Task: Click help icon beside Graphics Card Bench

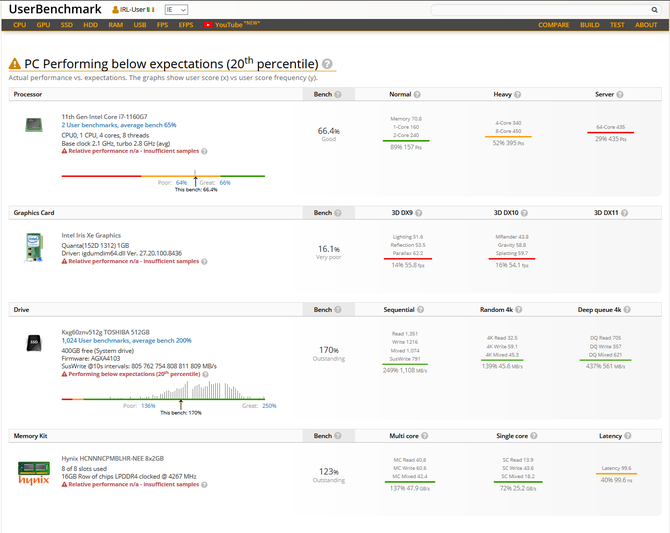Action: (x=338, y=213)
